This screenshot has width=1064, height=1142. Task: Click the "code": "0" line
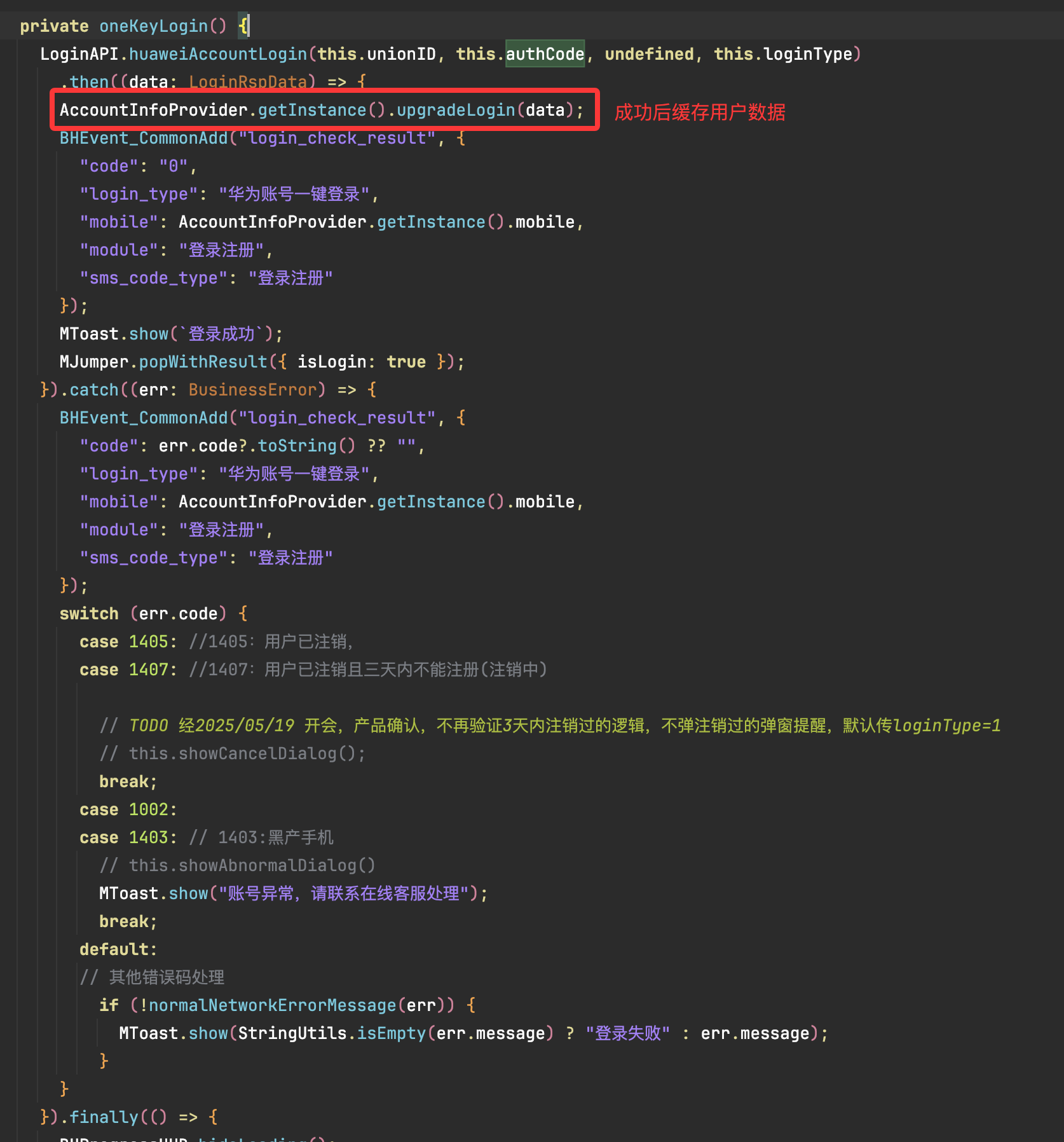click(139, 166)
